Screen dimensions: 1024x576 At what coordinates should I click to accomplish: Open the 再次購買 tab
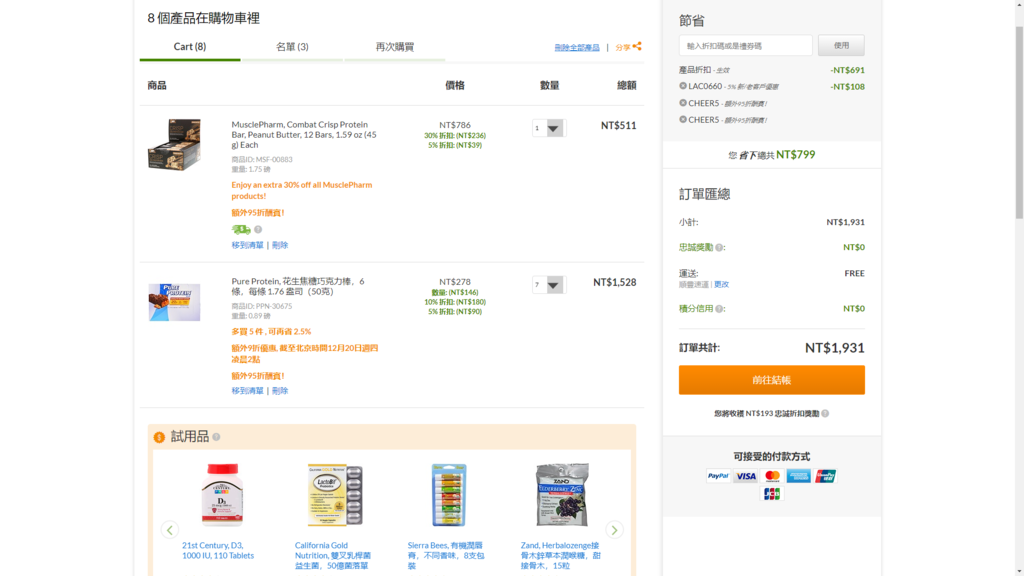tap(394, 47)
